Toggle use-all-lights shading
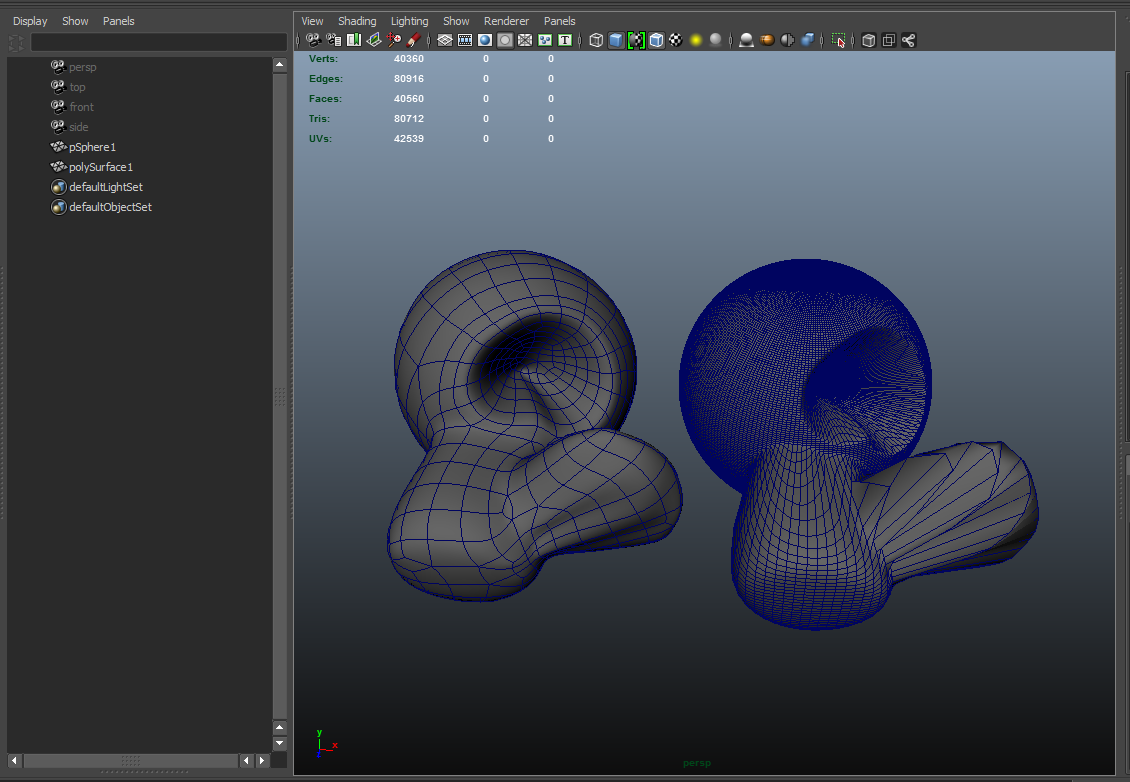Viewport: 1130px width, 782px height. pyautogui.click(x=695, y=41)
